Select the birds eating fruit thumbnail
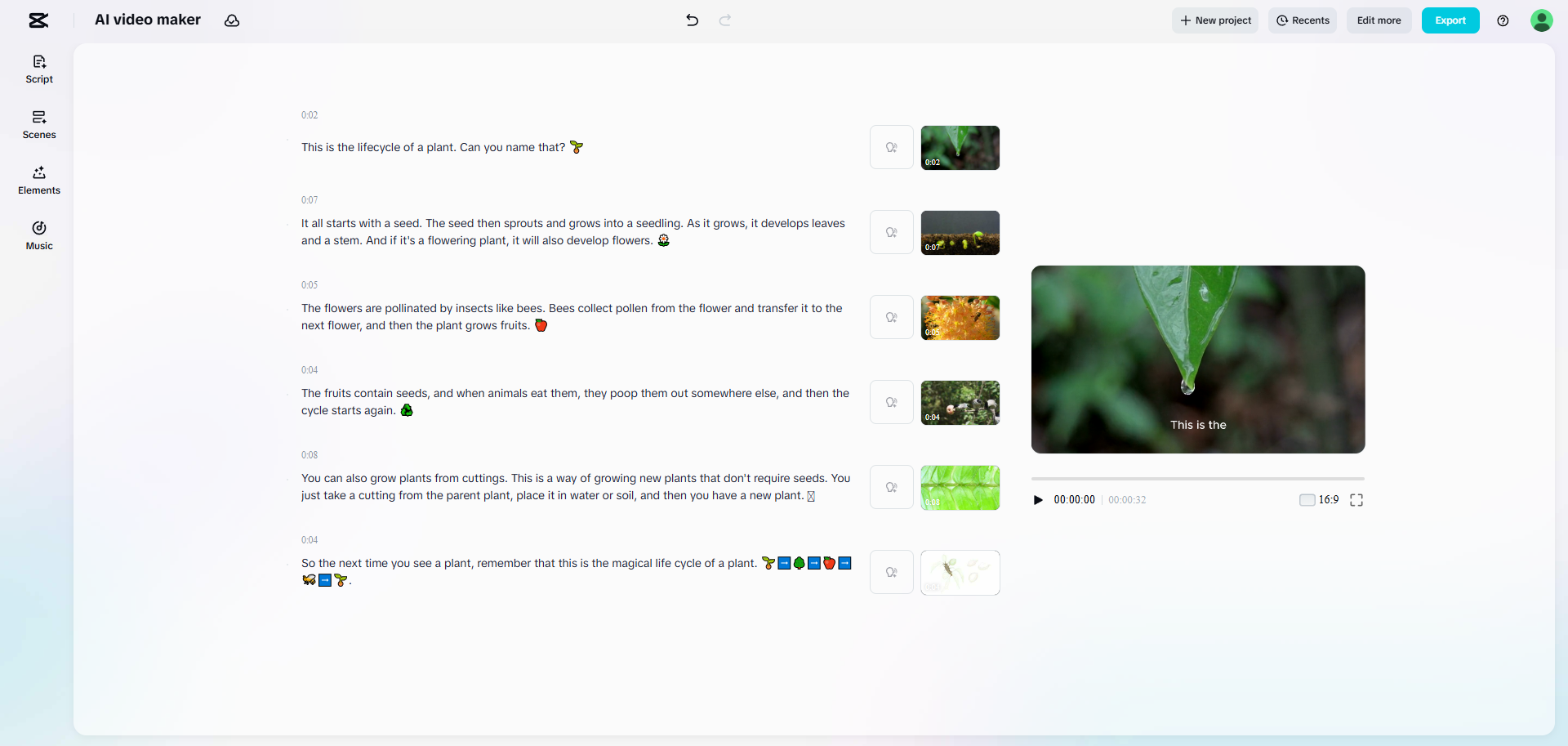Viewport: 1568px width, 746px height. 960,403
